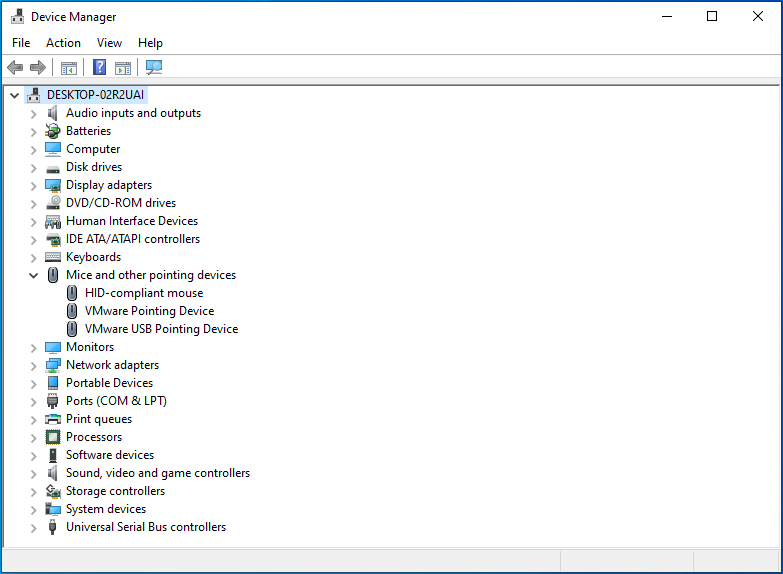This screenshot has width=783, height=574.
Task: Select the VMware Pointing Device entry
Action: [x=149, y=311]
